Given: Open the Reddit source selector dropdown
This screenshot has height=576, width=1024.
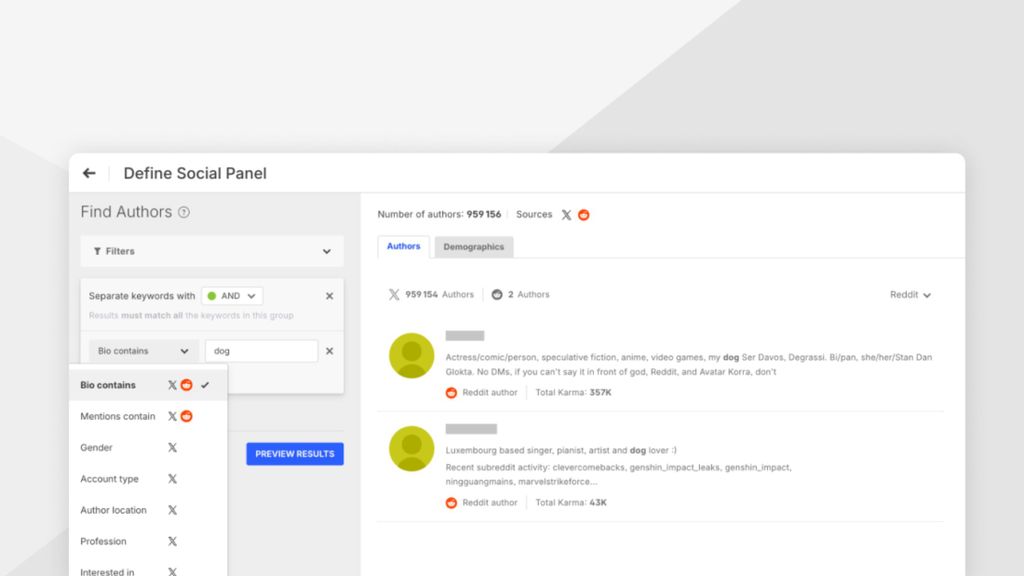Looking at the screenshot, I should (910, 295).
